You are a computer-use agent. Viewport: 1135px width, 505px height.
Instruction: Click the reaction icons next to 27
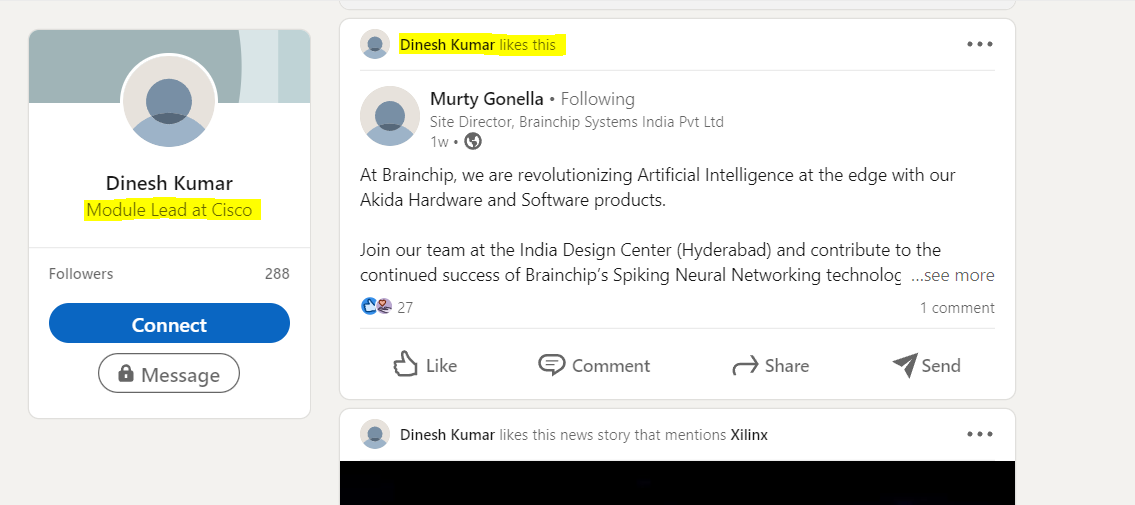[377, 307]
